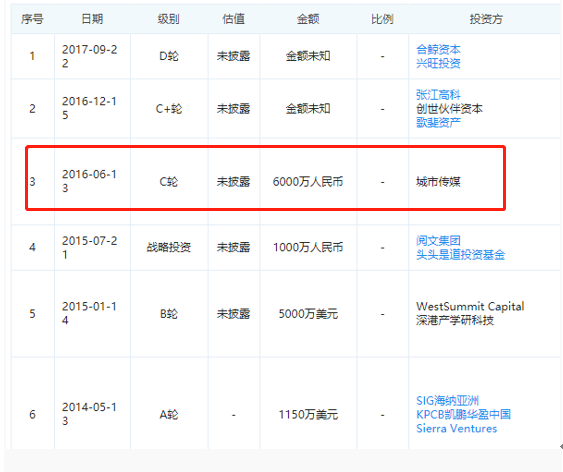Click the C+轮 level cell
This screenshot has height=472, width=563.
pyautogui.click(x=168, y=108)
